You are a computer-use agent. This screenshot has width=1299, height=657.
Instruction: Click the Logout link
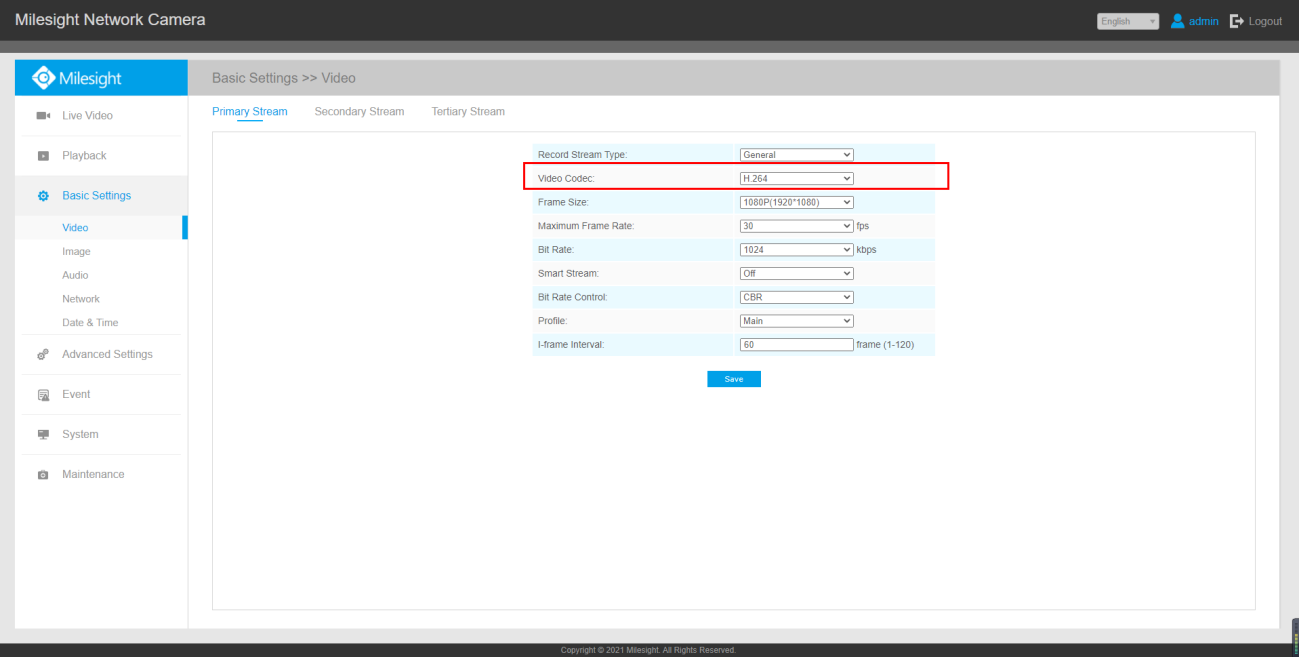pyautogui.click(x=1265, y=21)
